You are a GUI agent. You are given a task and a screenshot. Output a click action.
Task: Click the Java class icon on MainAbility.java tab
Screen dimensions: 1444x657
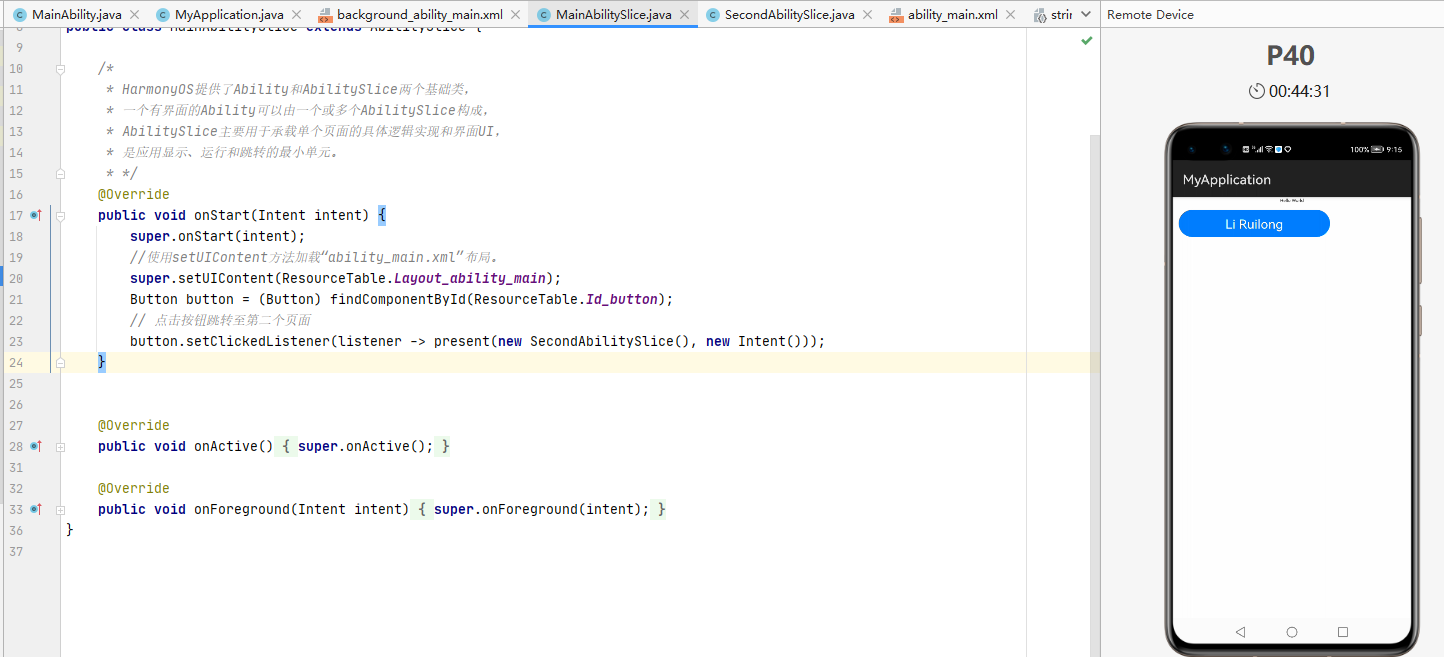20,15
